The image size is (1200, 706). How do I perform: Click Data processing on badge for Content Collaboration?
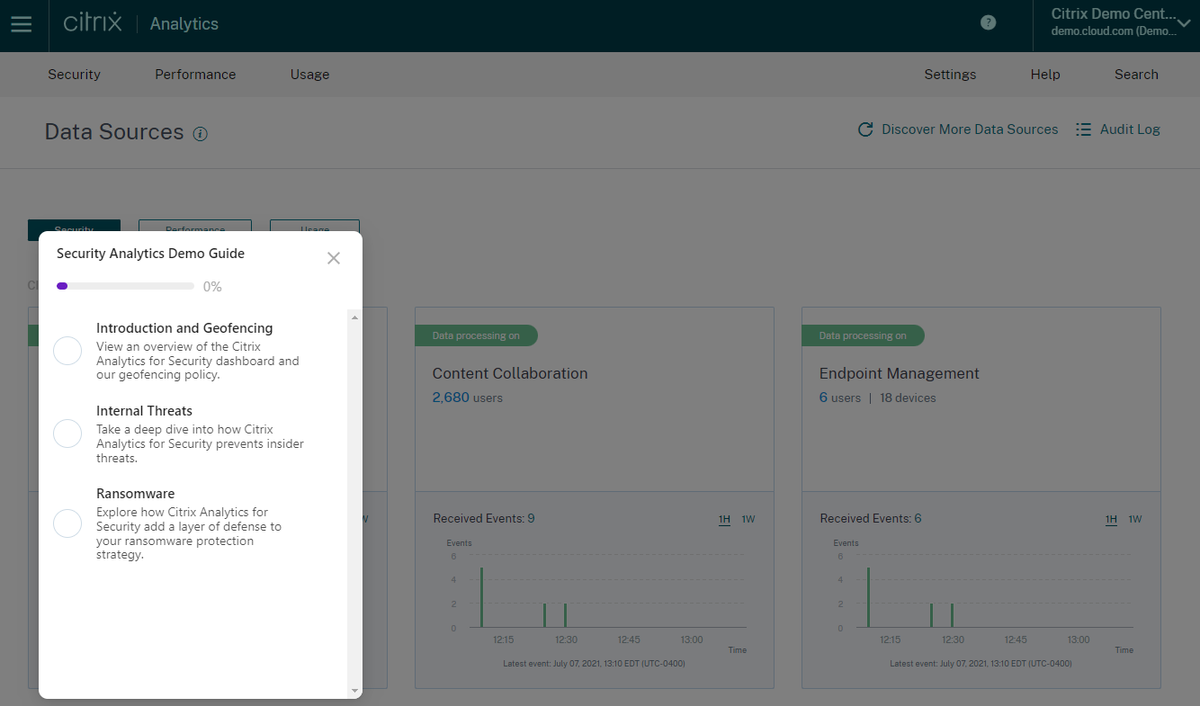(x=476, y=336)
